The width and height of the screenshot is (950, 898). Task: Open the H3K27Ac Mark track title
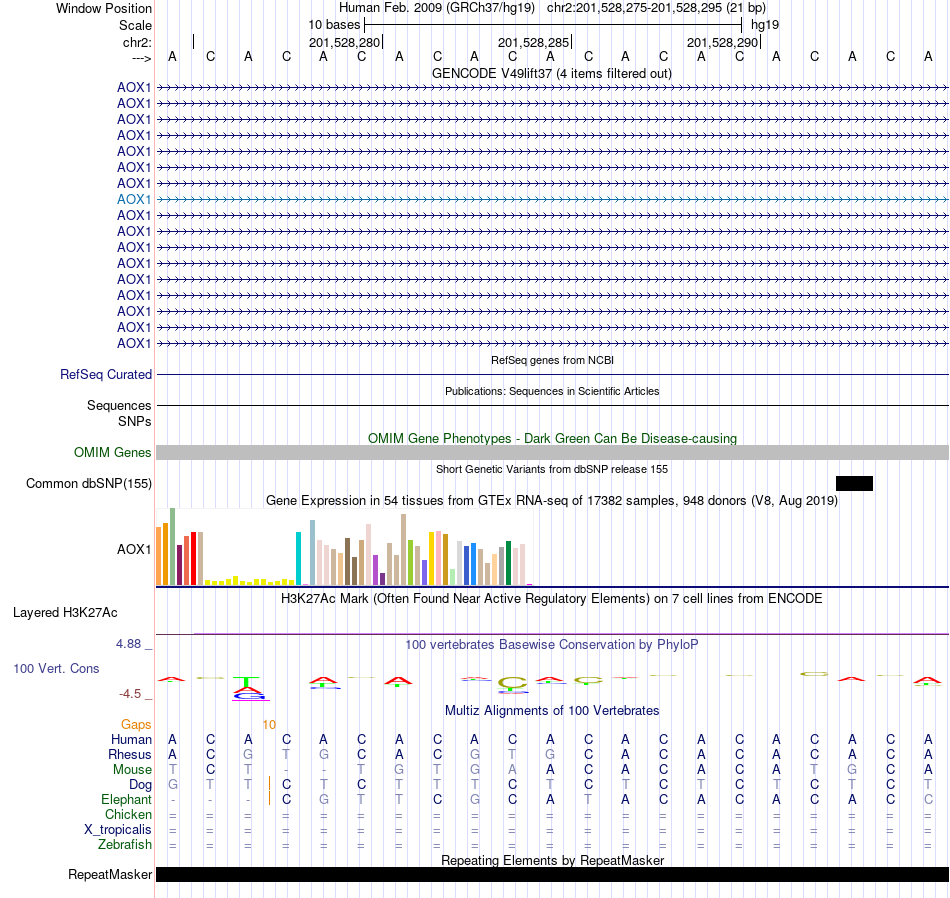tap(552, 599)
